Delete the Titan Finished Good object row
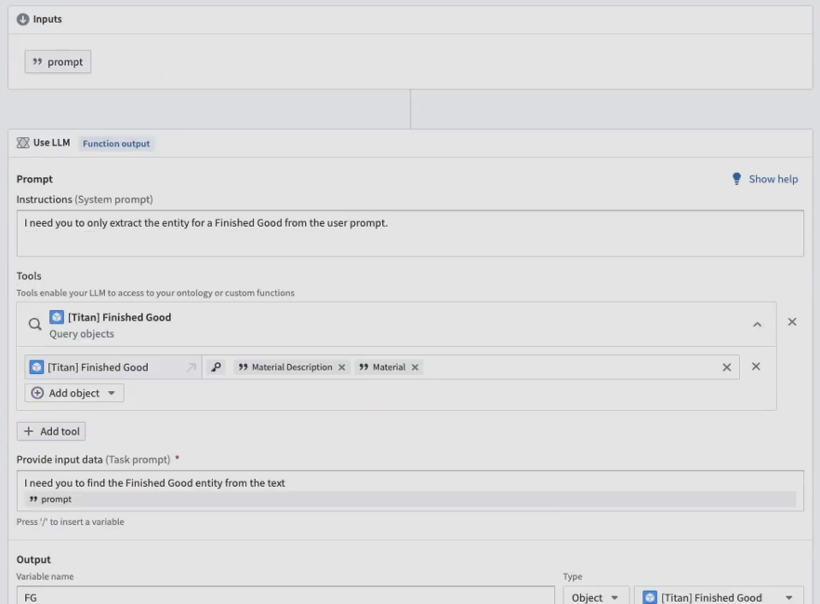 [x=756, y=367]
